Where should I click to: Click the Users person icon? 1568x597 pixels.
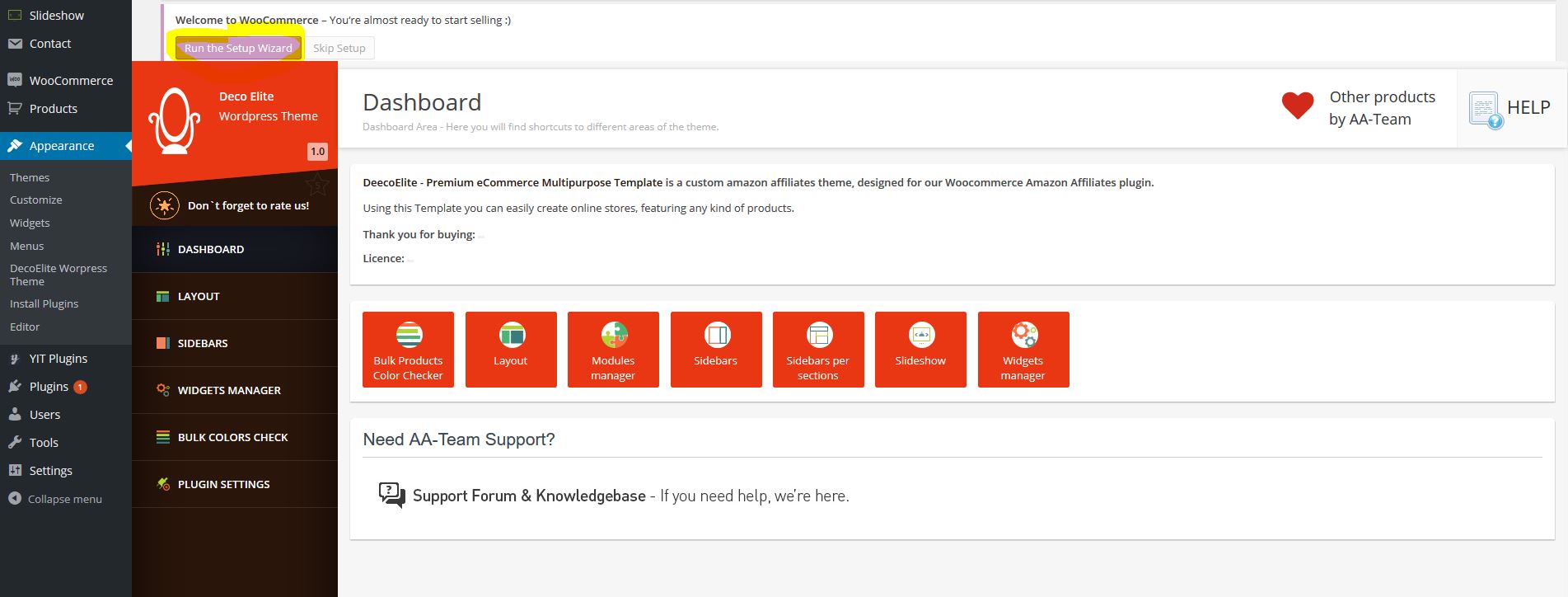(x=15, y=415)
